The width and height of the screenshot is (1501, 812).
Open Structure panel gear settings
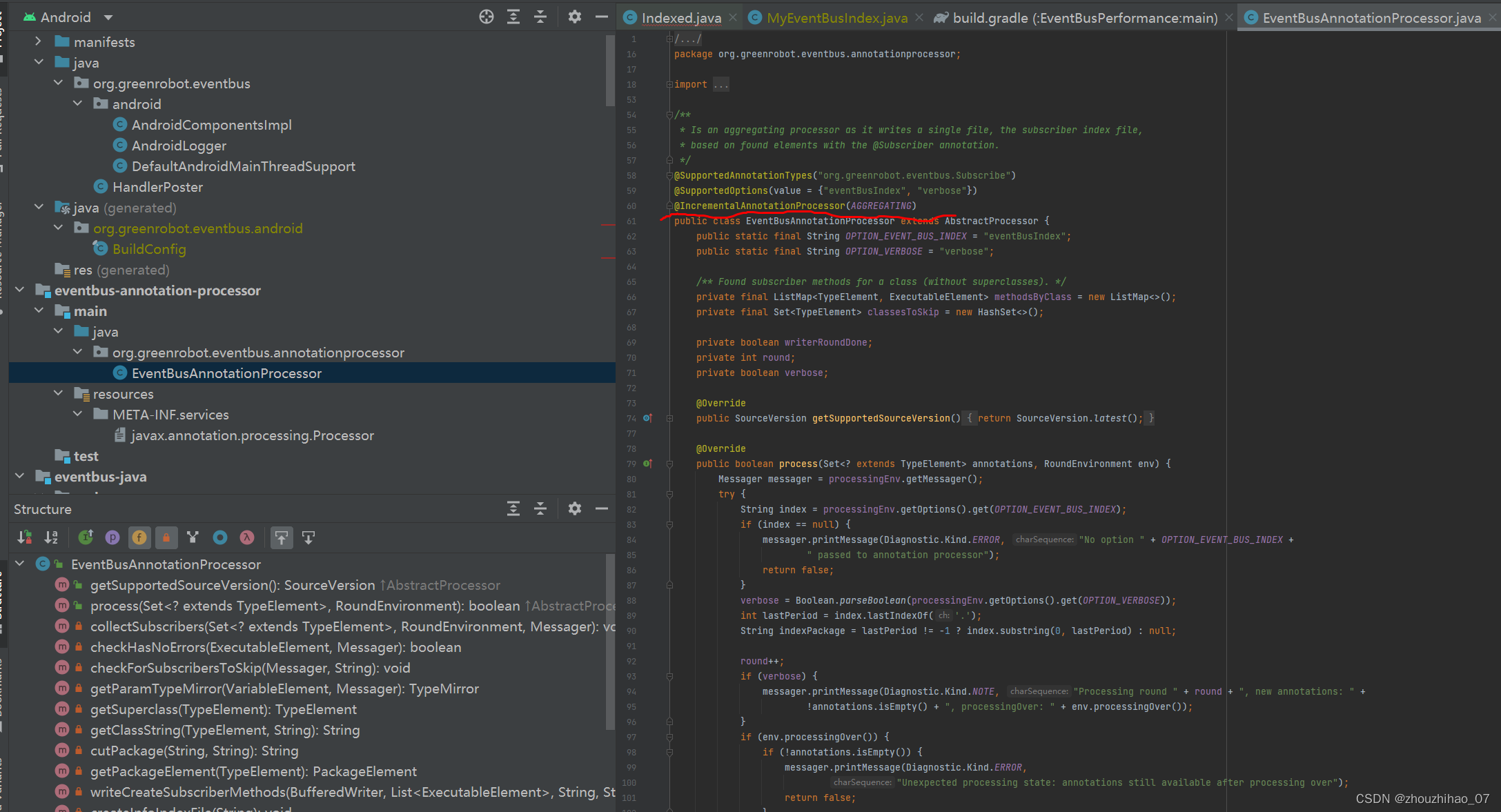tap(574, 509)
